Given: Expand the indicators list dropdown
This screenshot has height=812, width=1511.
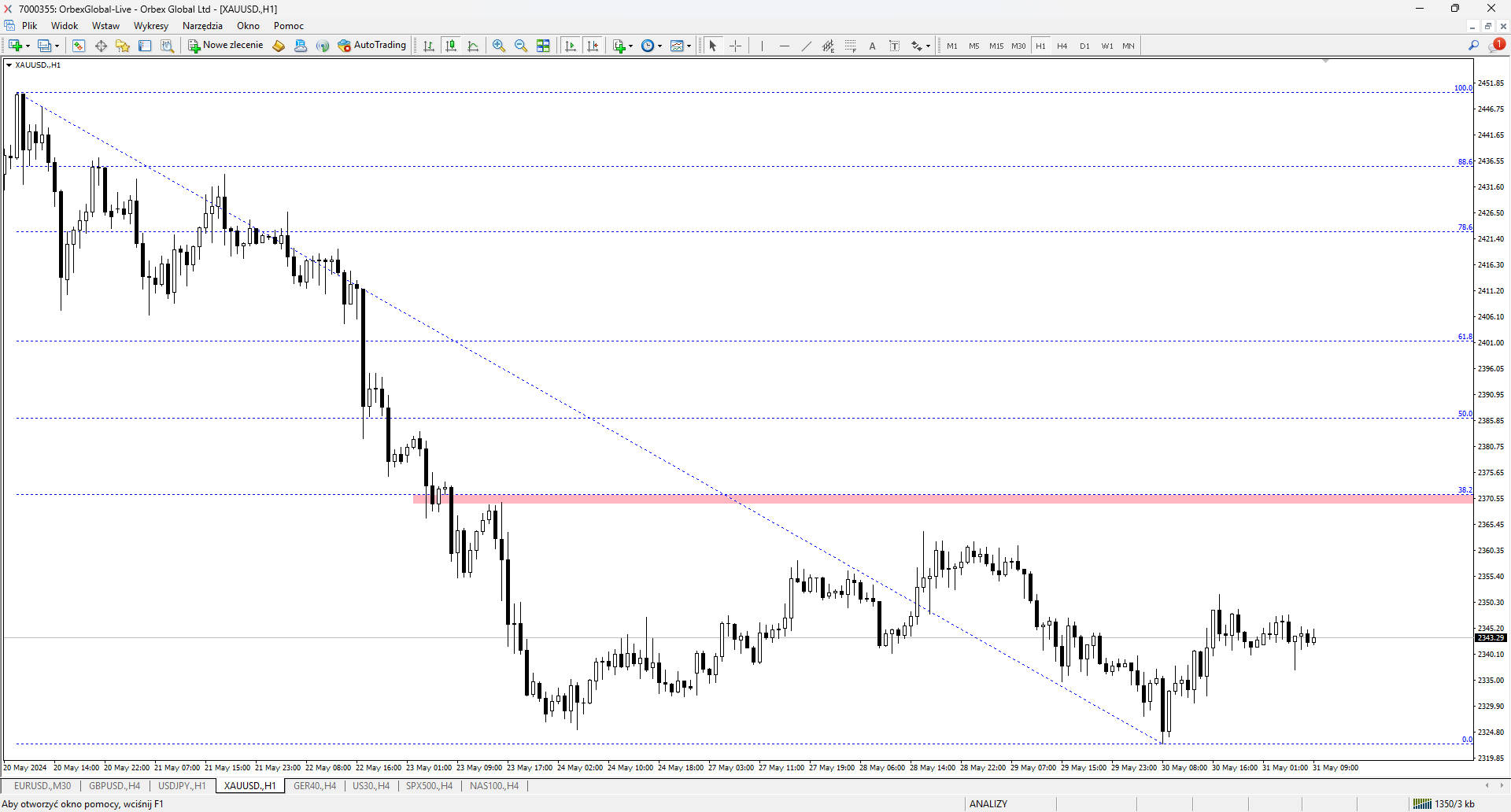Looking at the screenshot, I should [631, 46].
